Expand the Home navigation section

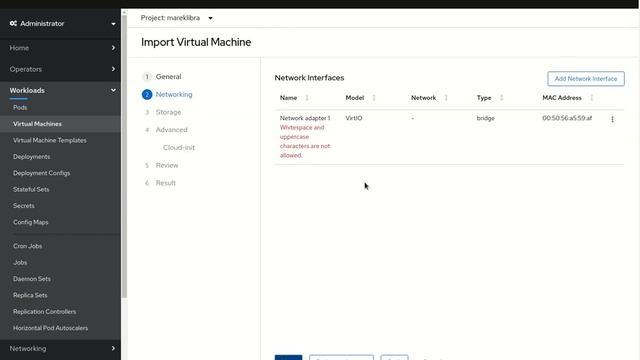tap(60, 48)
